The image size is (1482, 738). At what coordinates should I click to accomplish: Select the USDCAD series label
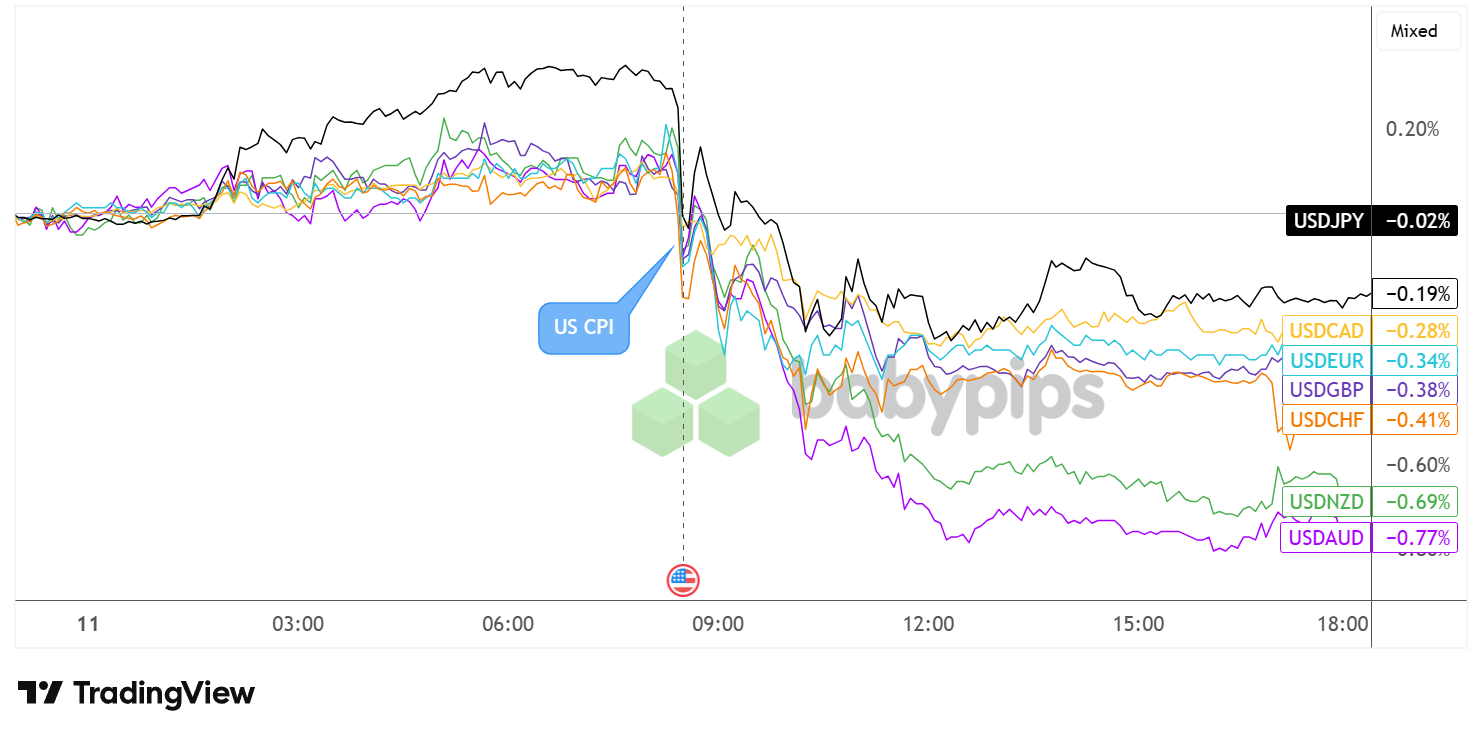1327,331
